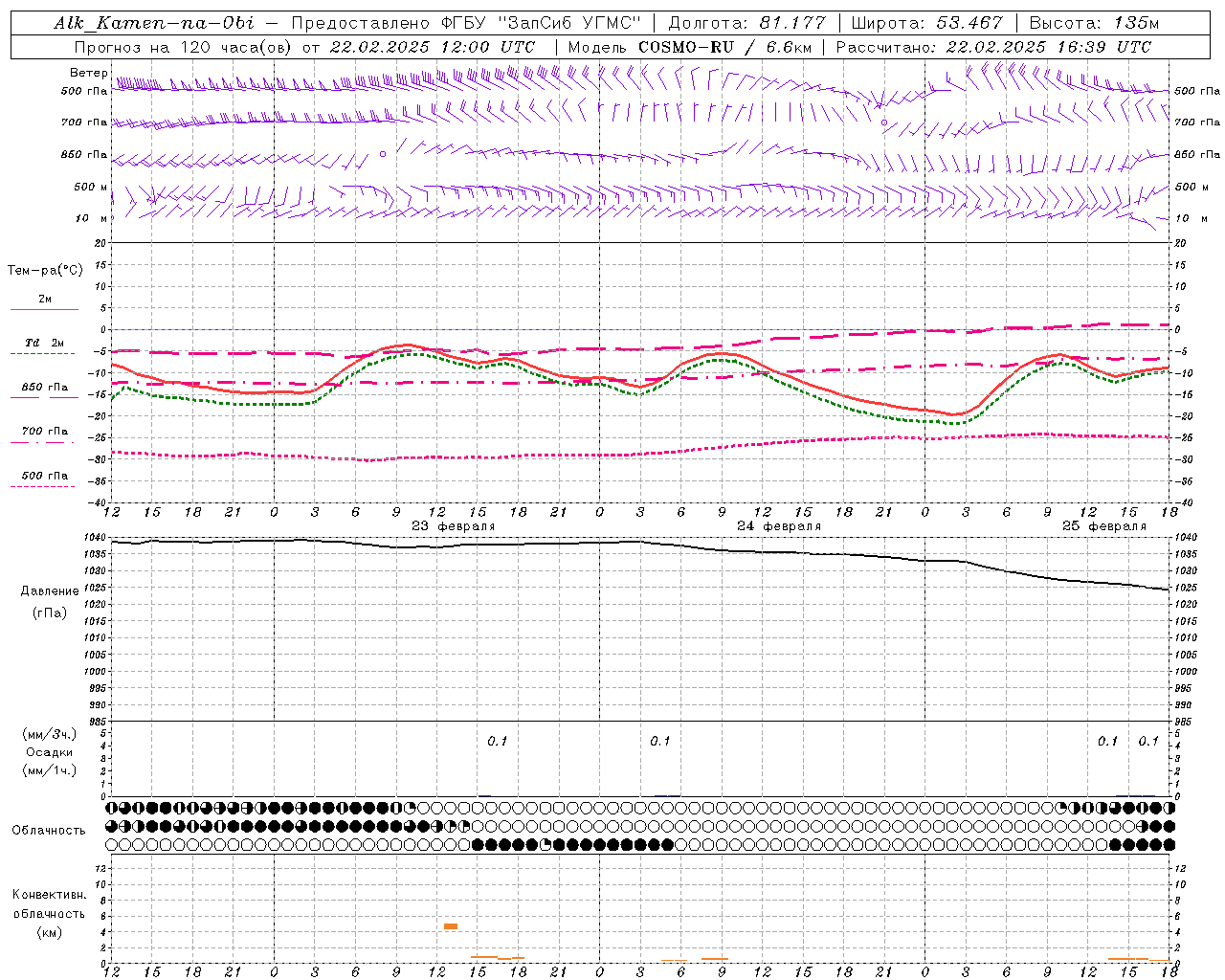Click the Прогноз на 120 часа(ов) text
1225x980 pixels.
(x=183, y=47)
